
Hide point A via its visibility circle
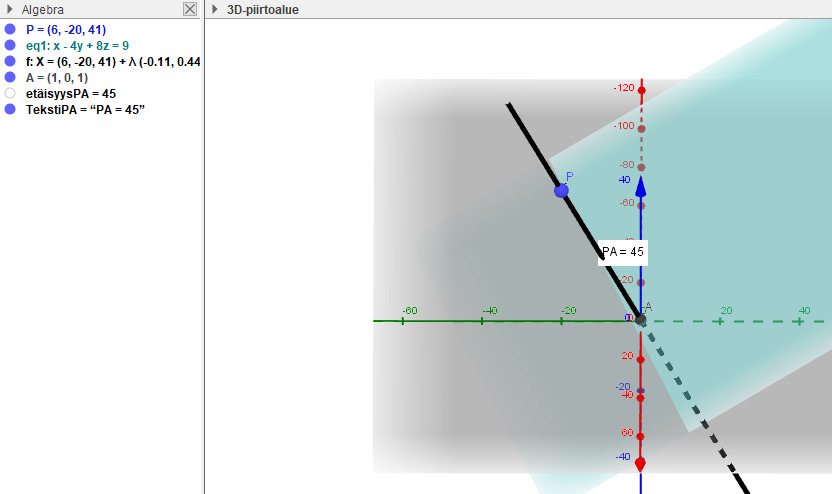[x=10, y=78]
